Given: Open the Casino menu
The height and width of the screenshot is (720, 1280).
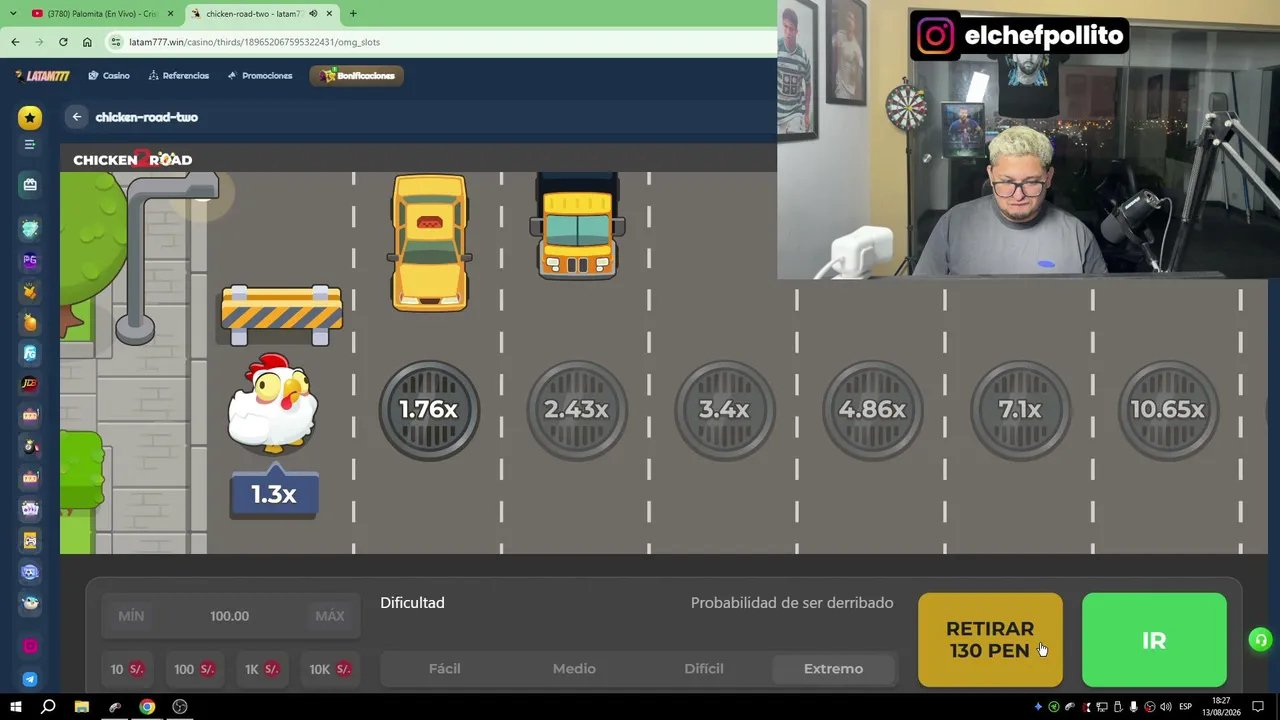Looking at the screenshot, I should (x=109, y=76).
